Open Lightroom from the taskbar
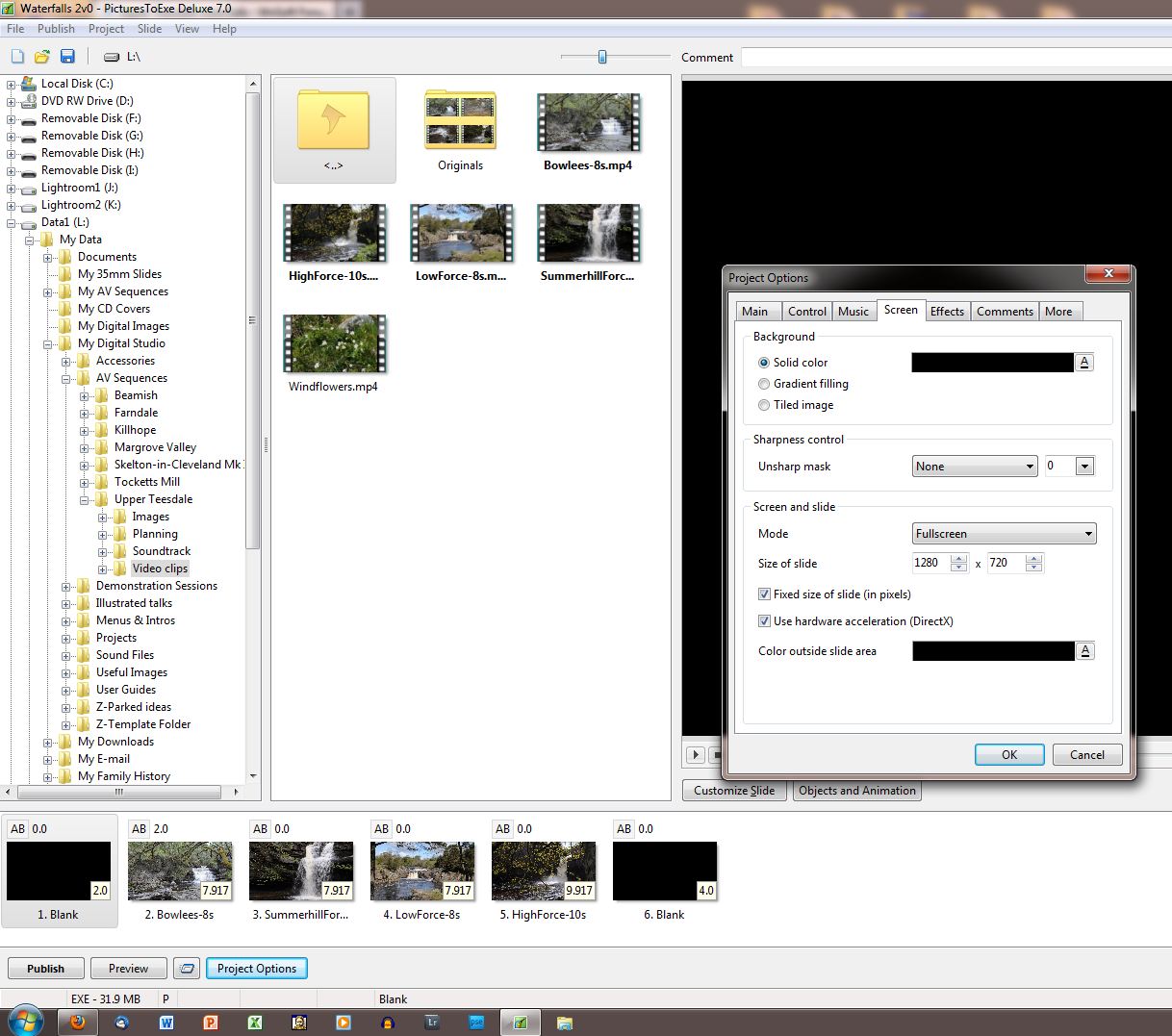Image resolution: width=1172 pixels, height=1036 pixels. coord(432,1023)
